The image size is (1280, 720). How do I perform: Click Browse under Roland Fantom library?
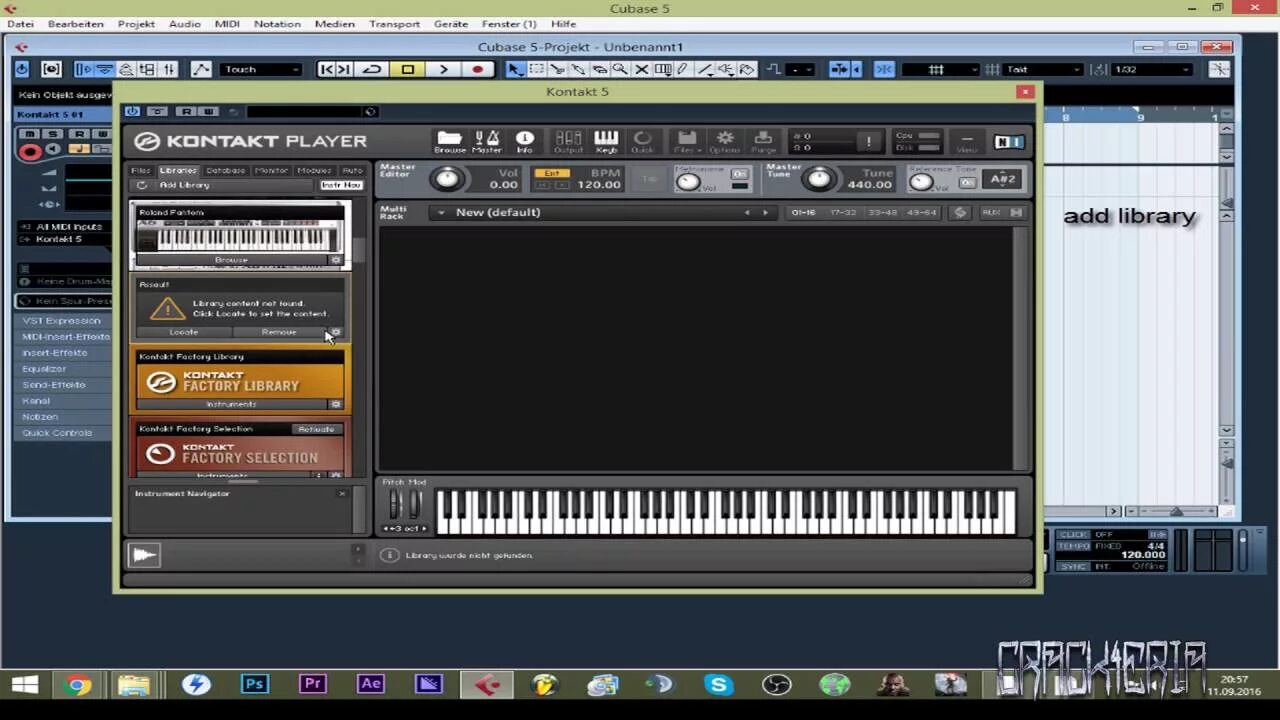pos(231,260)
